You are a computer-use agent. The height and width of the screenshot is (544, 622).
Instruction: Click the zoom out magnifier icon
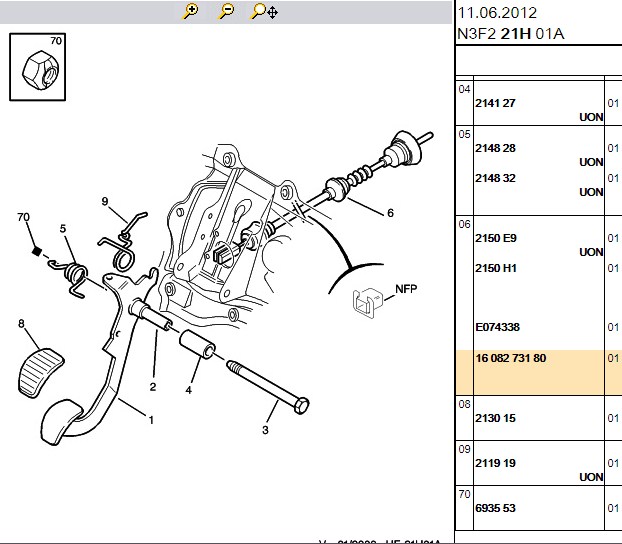226,11
